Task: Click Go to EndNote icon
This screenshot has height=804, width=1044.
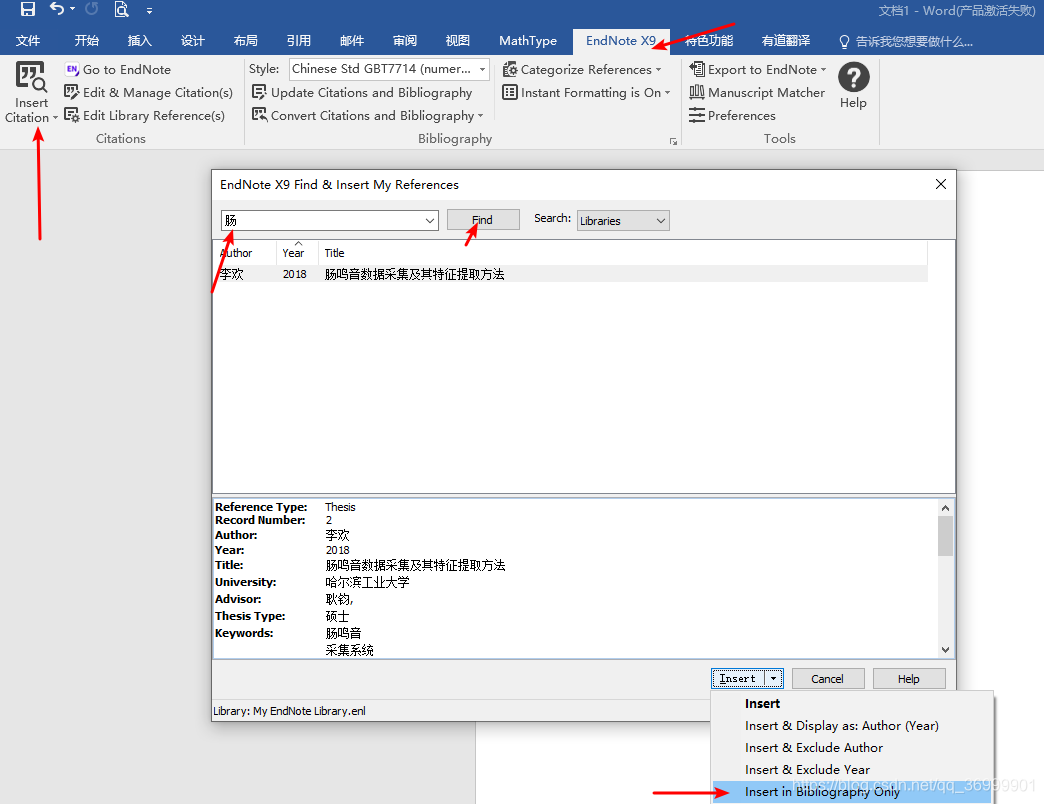Action: pyautogui.click(x=72, y=69)
